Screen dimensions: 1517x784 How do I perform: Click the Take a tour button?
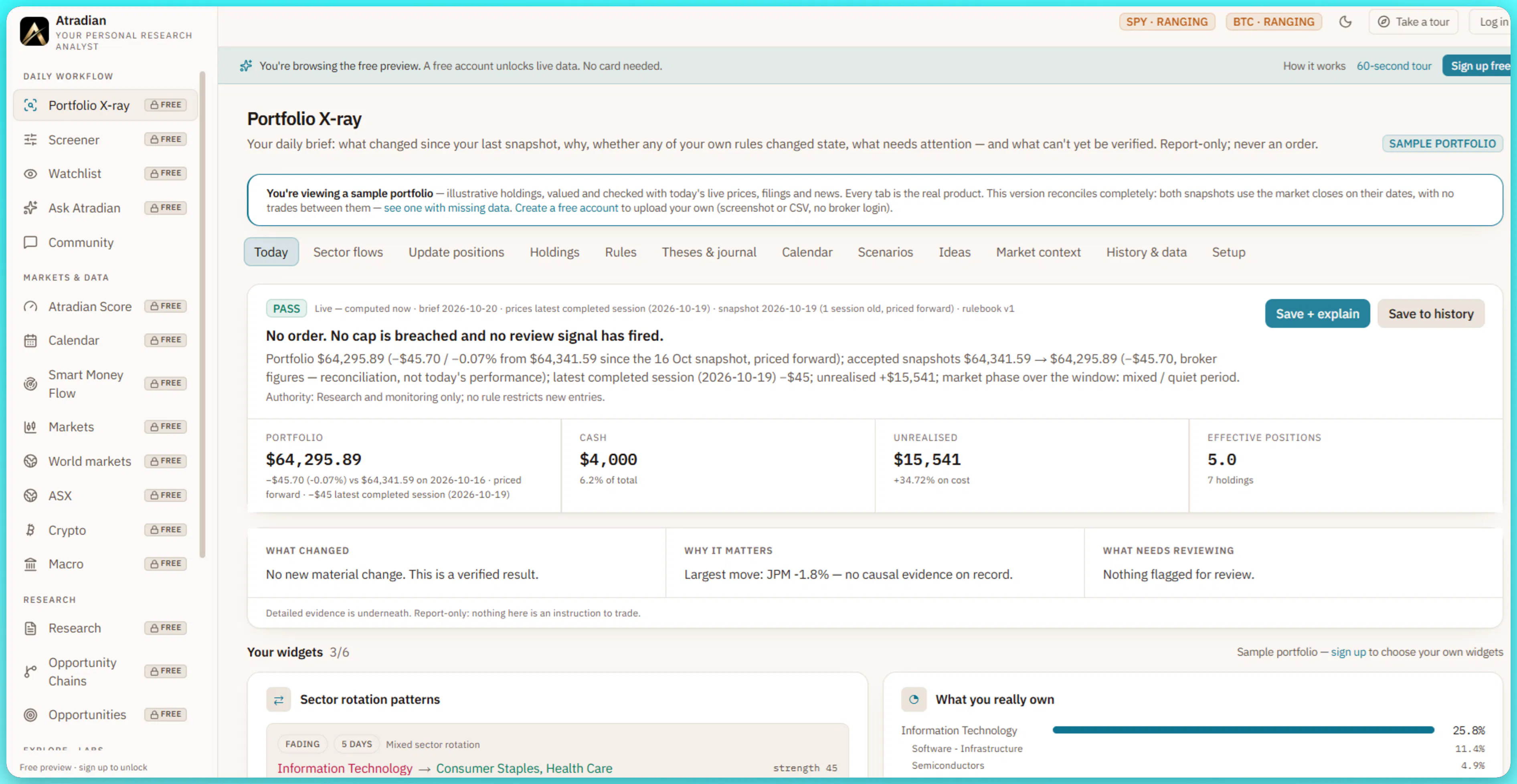pyautogui.click(x=1413, y=22)
